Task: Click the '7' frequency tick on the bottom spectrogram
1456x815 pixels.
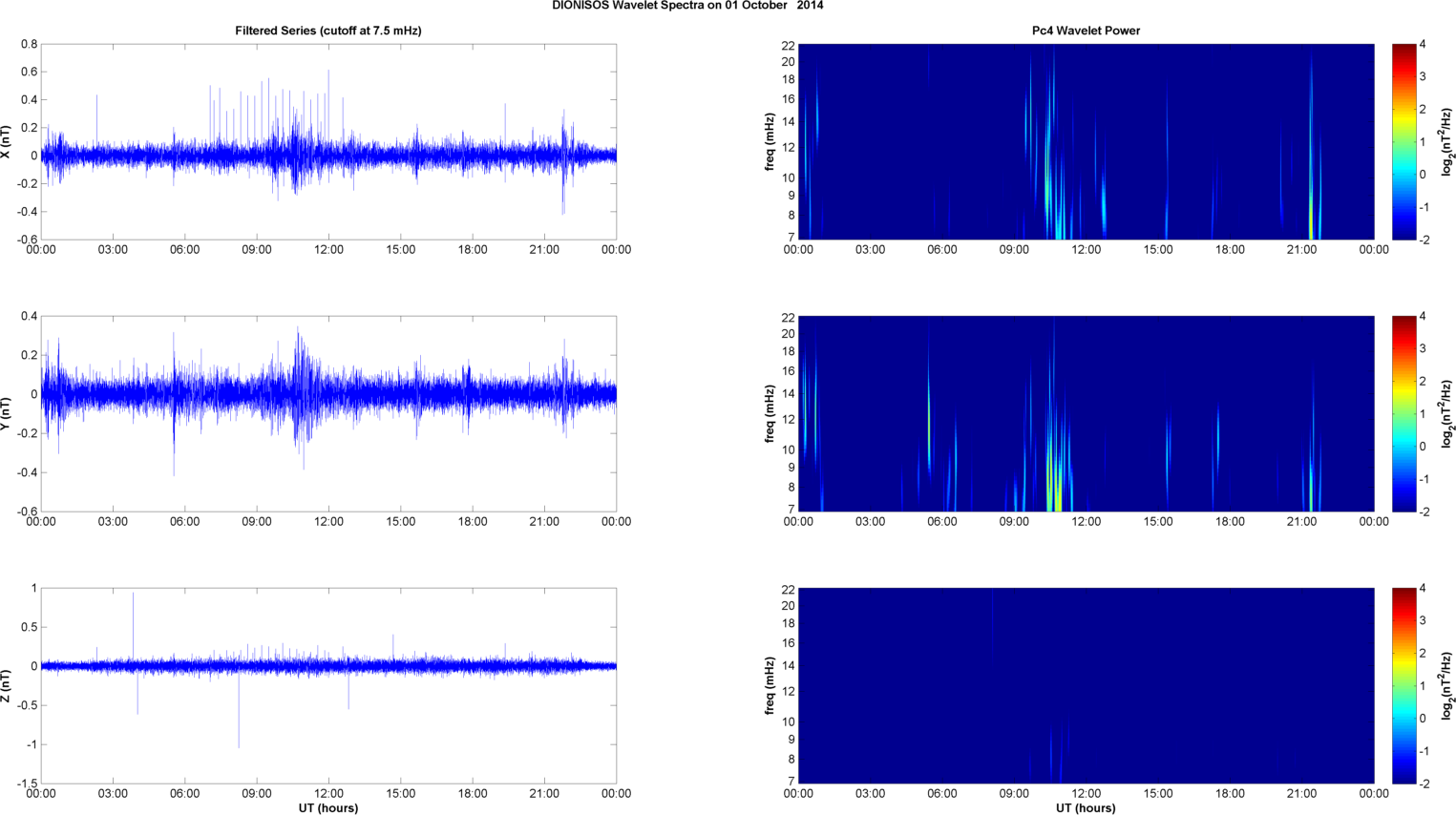Action: click(791, 782)
